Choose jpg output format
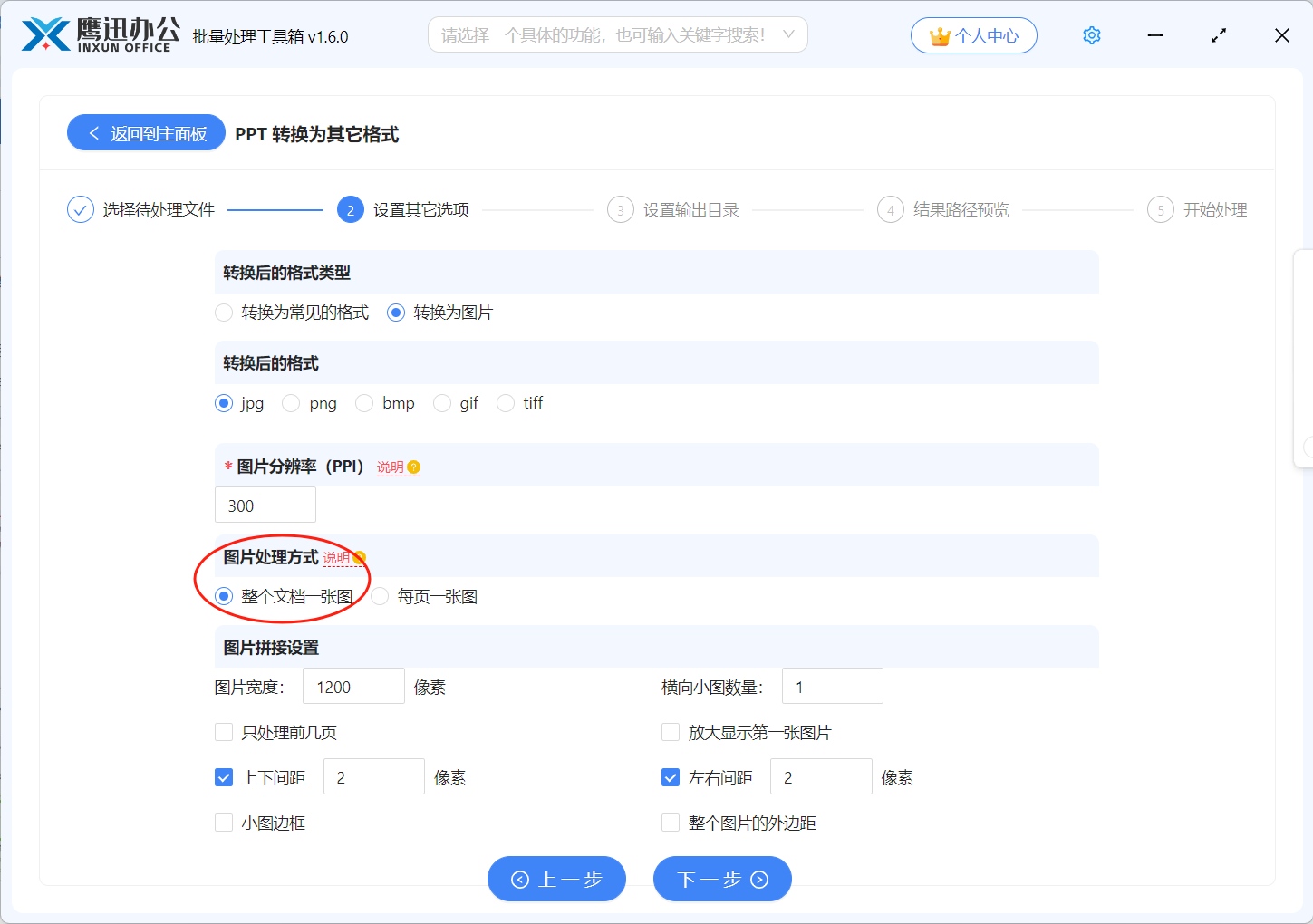This screenshot has height=924, width=1313. pyautogui.click(x=224, y=403)
